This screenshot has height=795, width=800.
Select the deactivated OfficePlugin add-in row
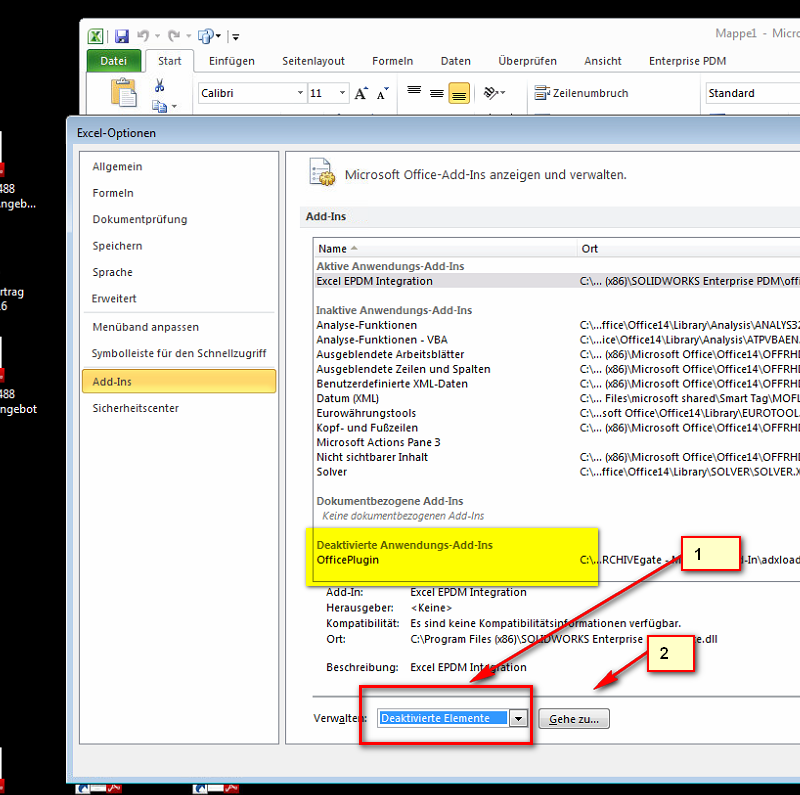point(557,560)
